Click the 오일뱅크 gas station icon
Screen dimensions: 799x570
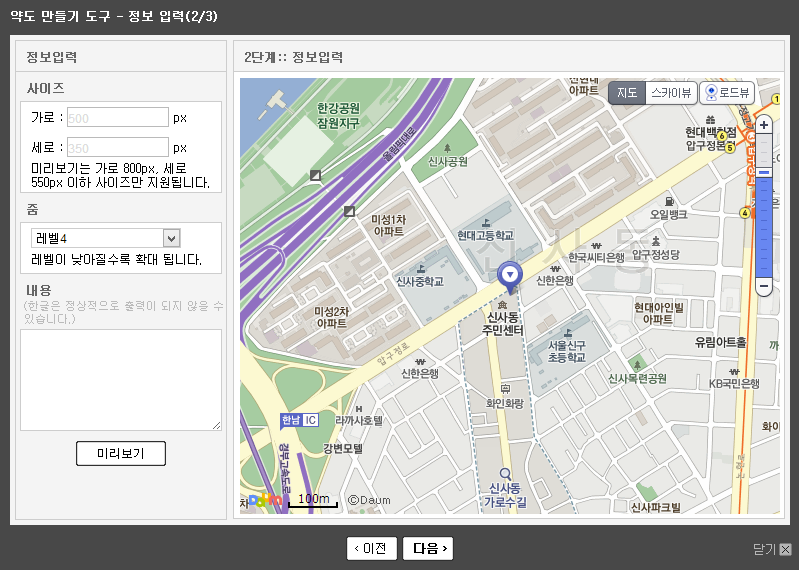coord(669,200)
